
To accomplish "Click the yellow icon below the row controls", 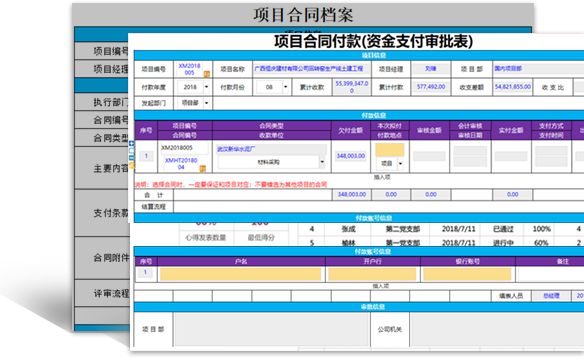I will click(131, 165).
